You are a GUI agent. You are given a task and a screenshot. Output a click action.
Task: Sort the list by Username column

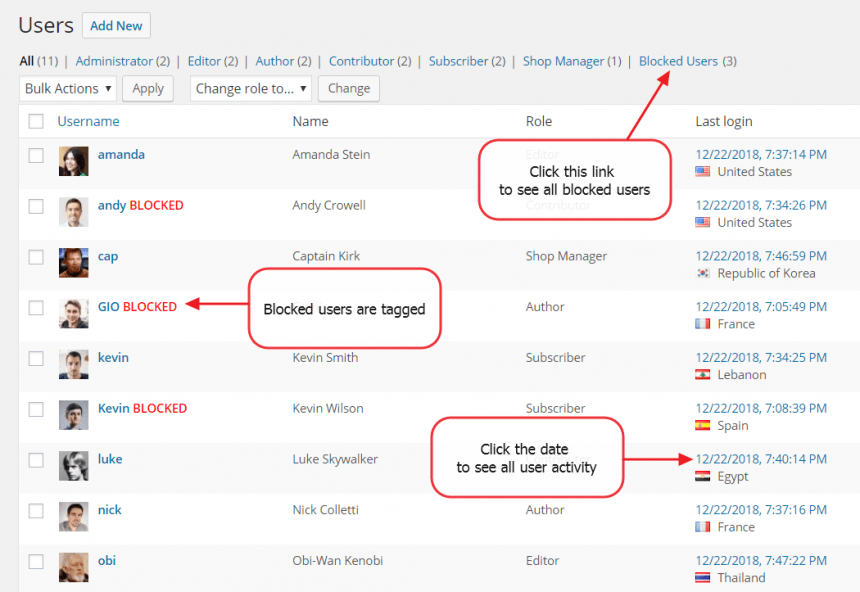point(88,122)
